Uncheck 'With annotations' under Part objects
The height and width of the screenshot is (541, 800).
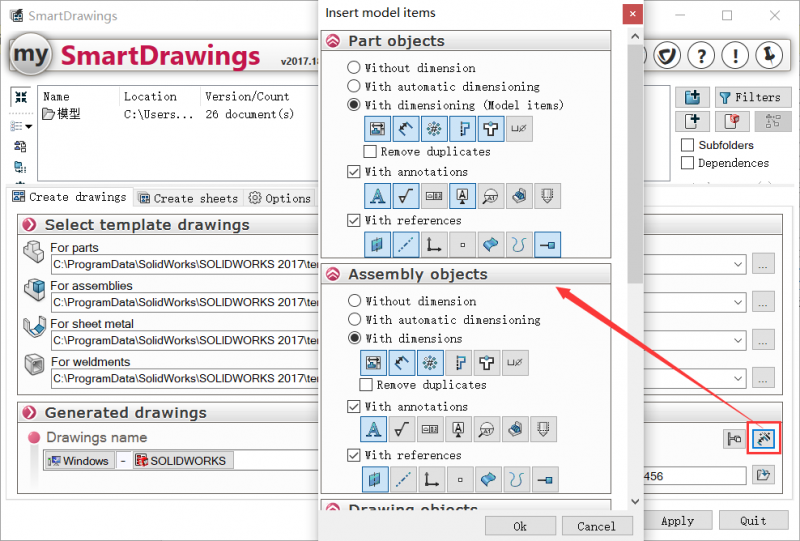[x=353, y=171]
